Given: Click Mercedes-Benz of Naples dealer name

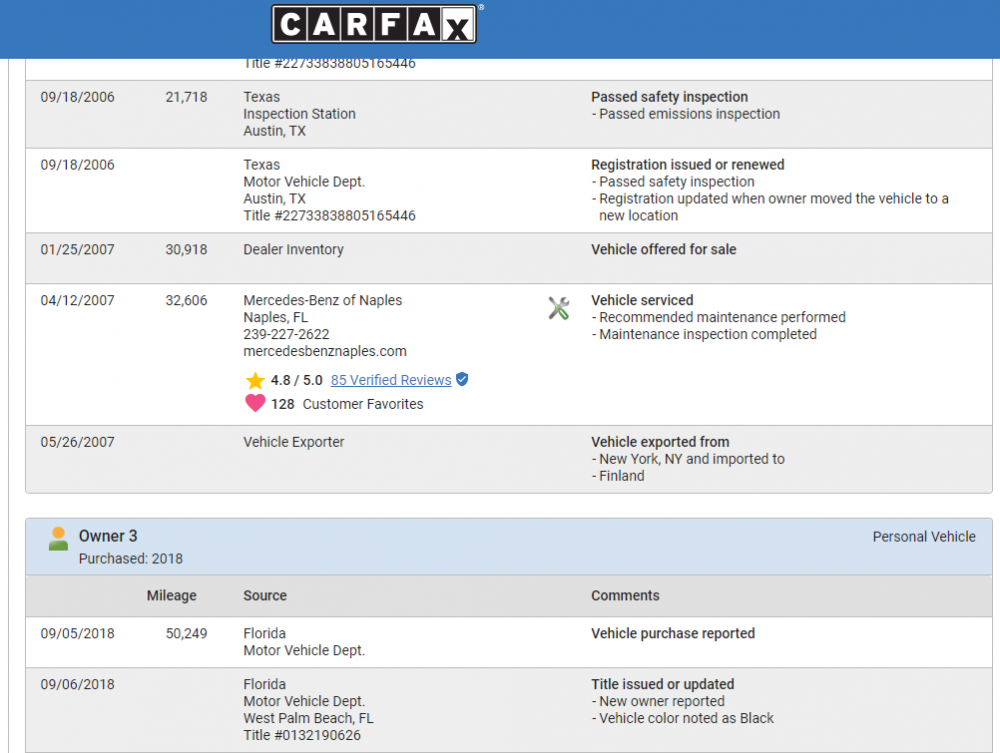Looking at the screenshot, I should pos(323,300).
